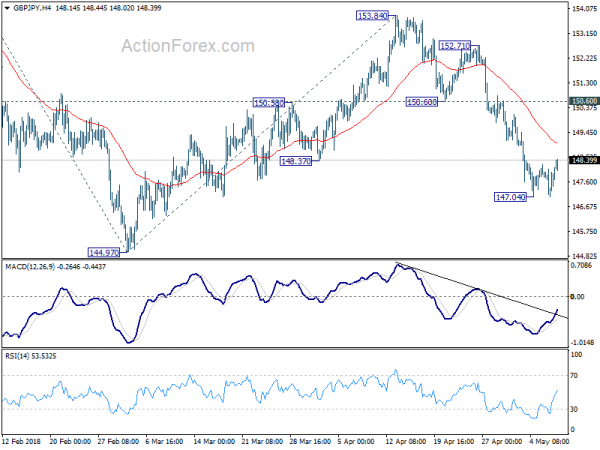This screenshot has width=600, height=450.
Task: Click the 145.750 price axis value
Action: coord(584,232)
